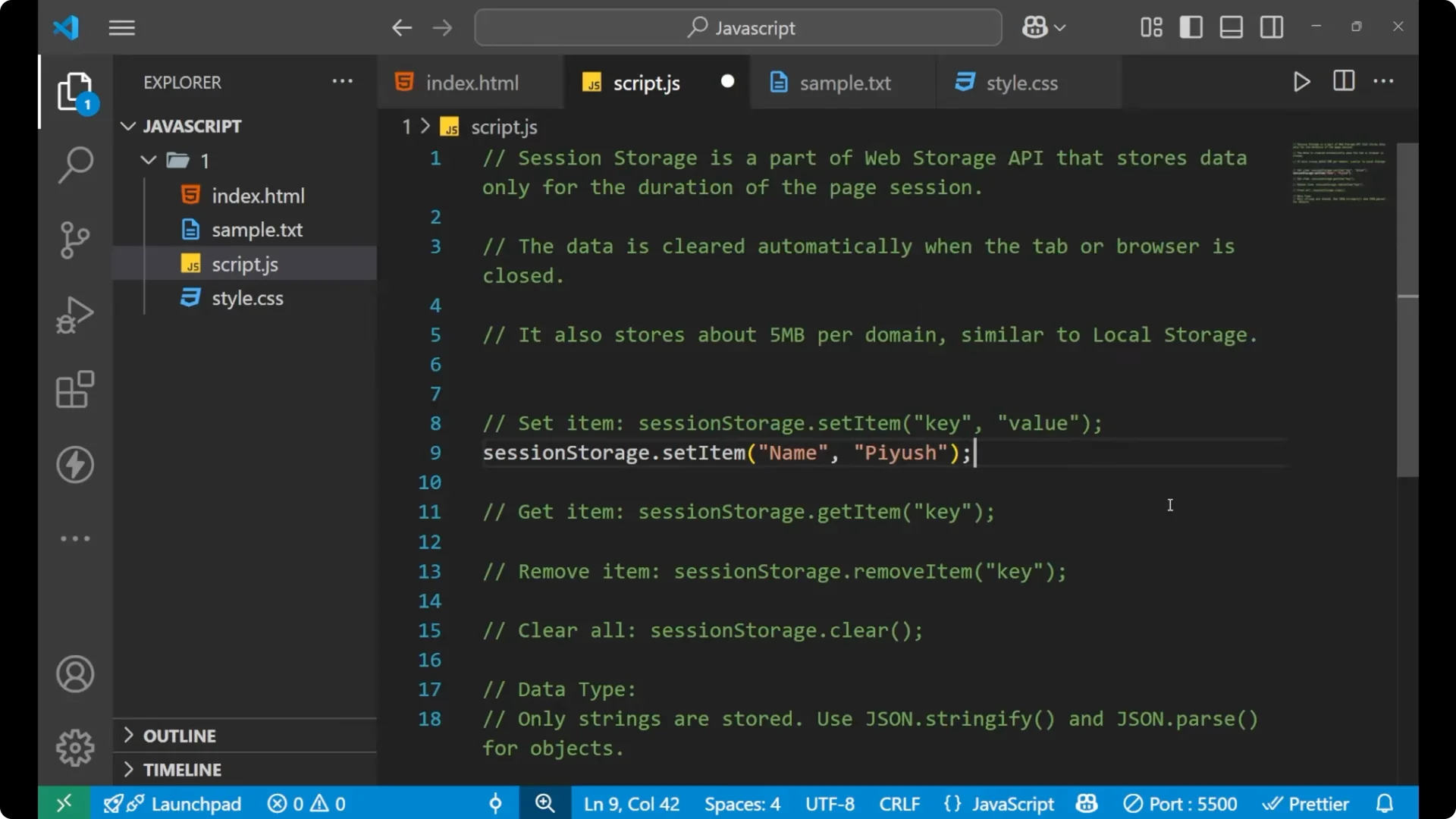This screenshot has height=819, width=1456.
Task: Click the Prettier status bar item
Action: [x=1307, y=803]
